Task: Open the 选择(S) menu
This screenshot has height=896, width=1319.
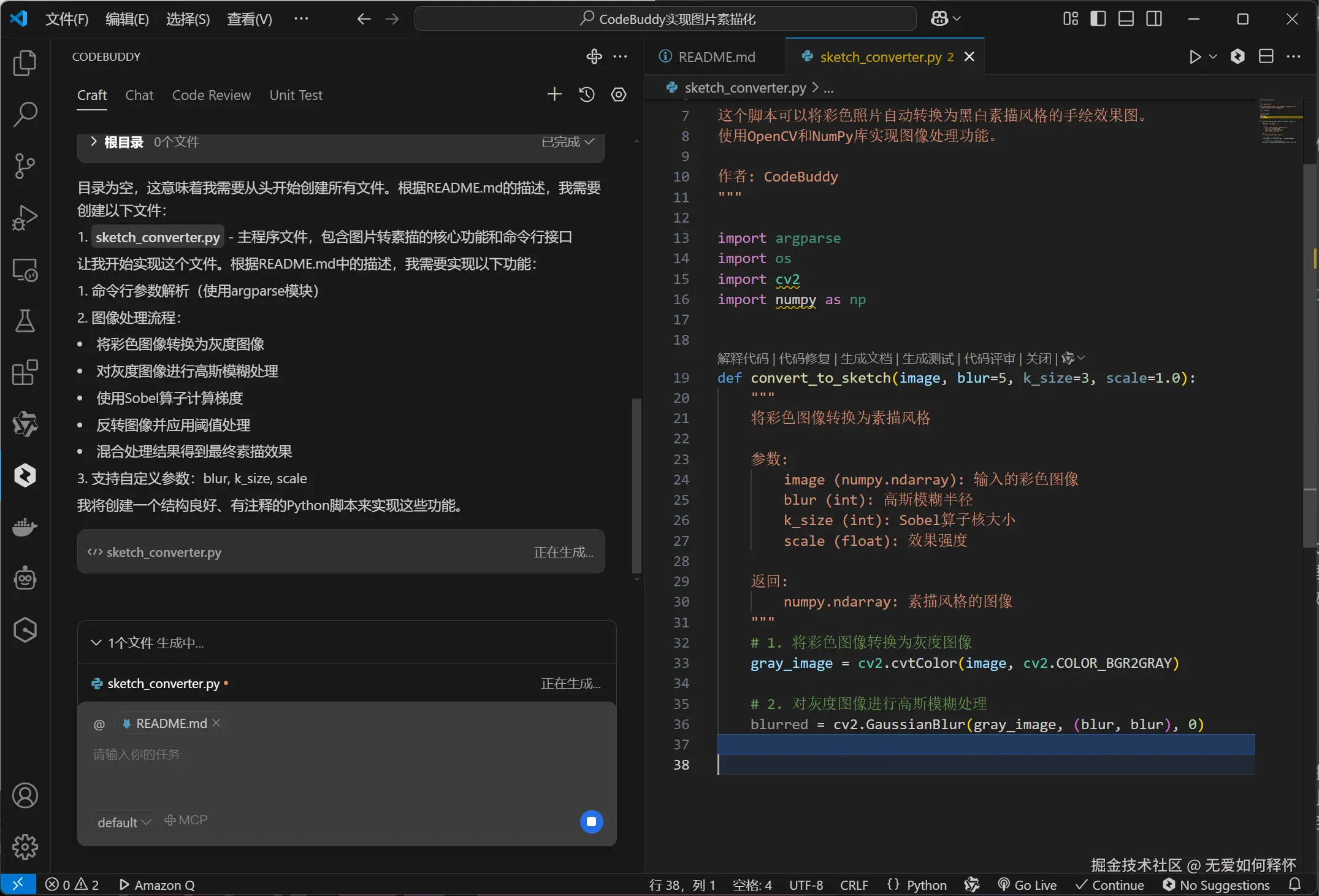Action: 188,19
